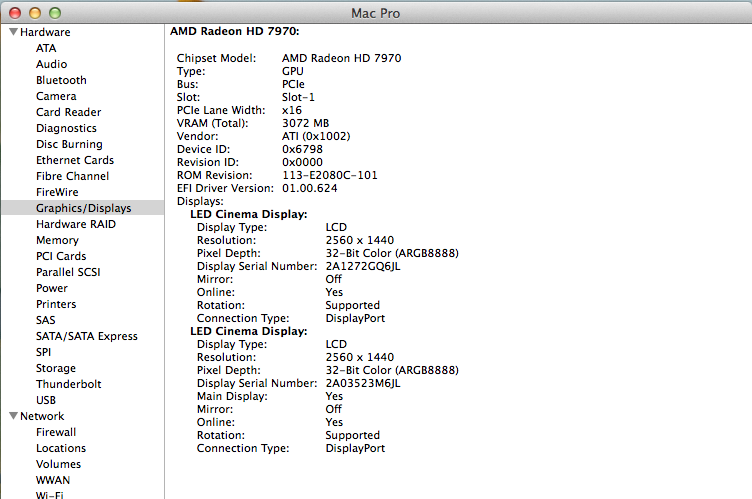Select Locations under Network

coord(61,448)
